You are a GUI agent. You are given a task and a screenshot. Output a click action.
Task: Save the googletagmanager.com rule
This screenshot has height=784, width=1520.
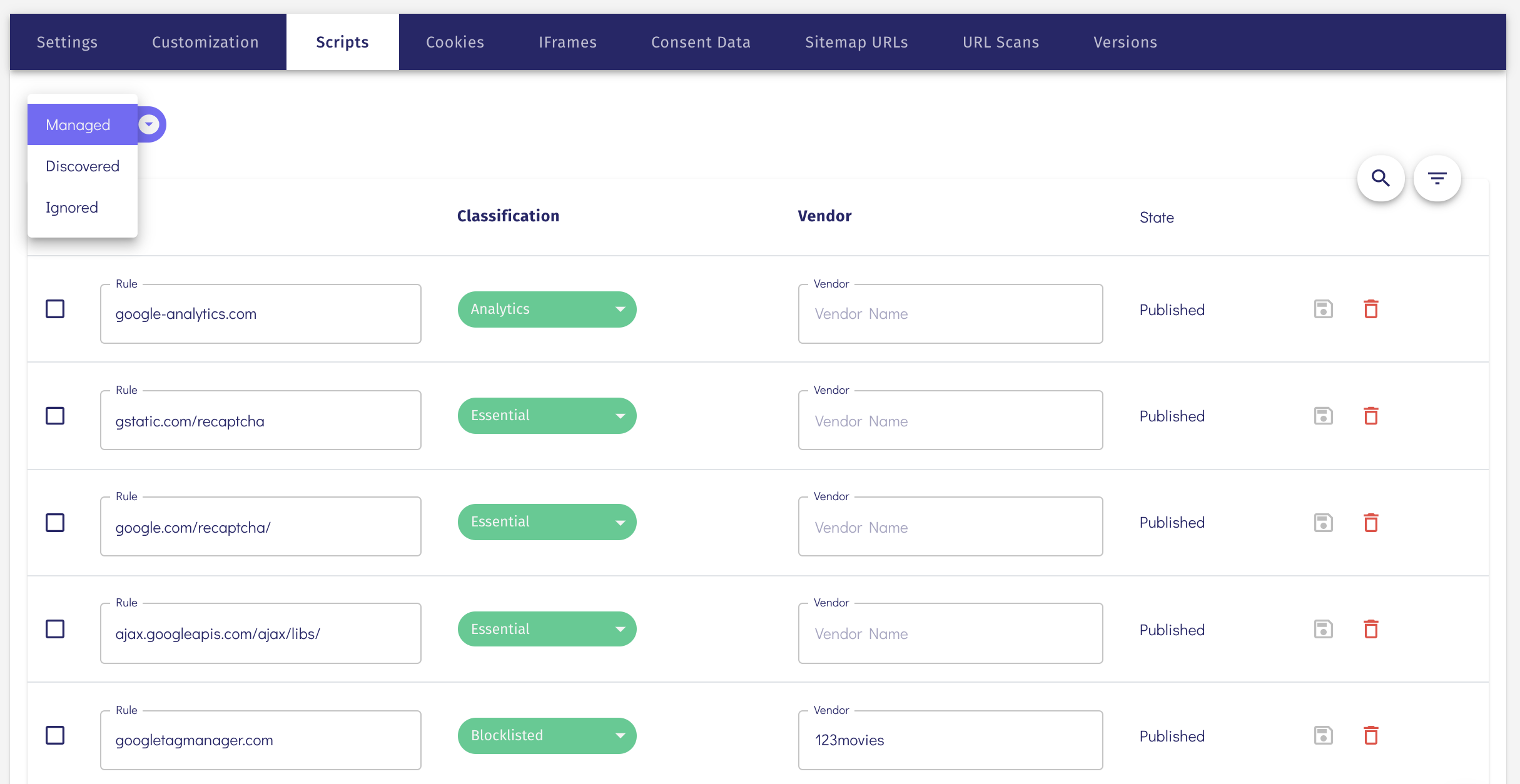click(1323, 735)
